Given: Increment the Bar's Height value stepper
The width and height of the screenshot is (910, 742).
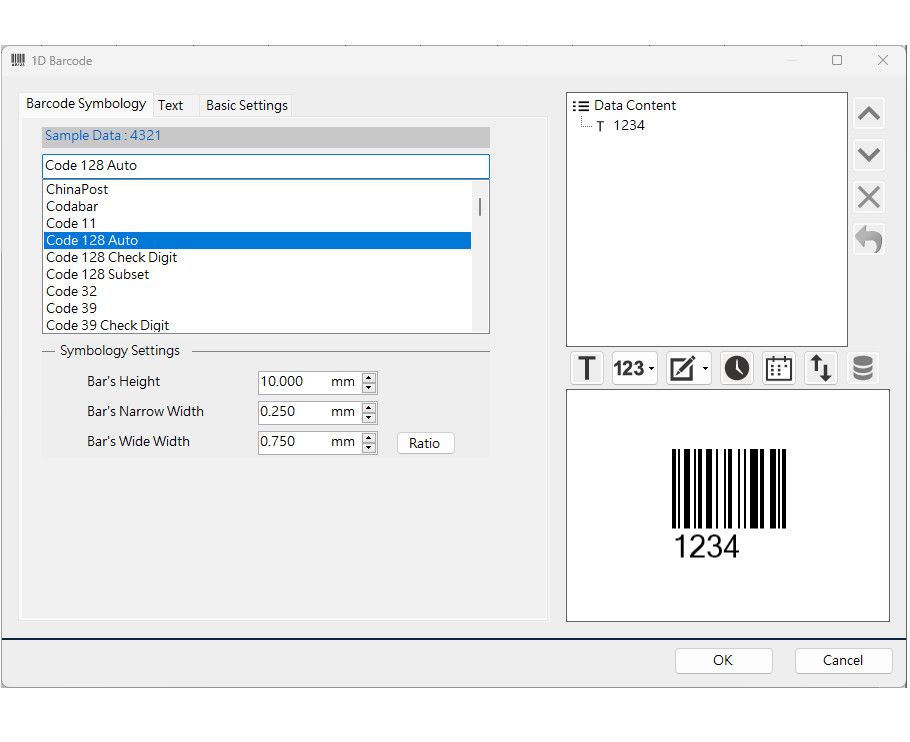Looking at the screenshot, I should pos(368,377).
